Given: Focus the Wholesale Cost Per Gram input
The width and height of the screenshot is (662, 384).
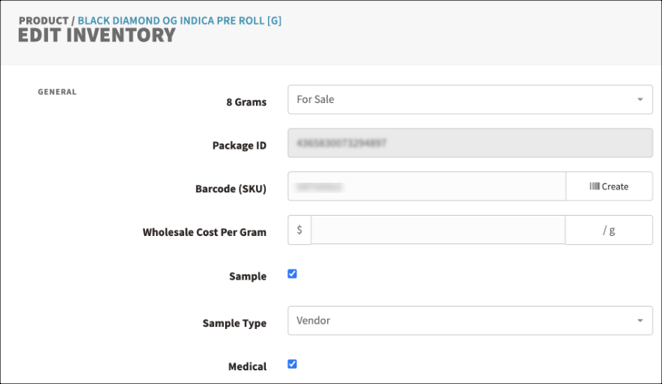Looking at the screenshot, I should click(438, 230).
